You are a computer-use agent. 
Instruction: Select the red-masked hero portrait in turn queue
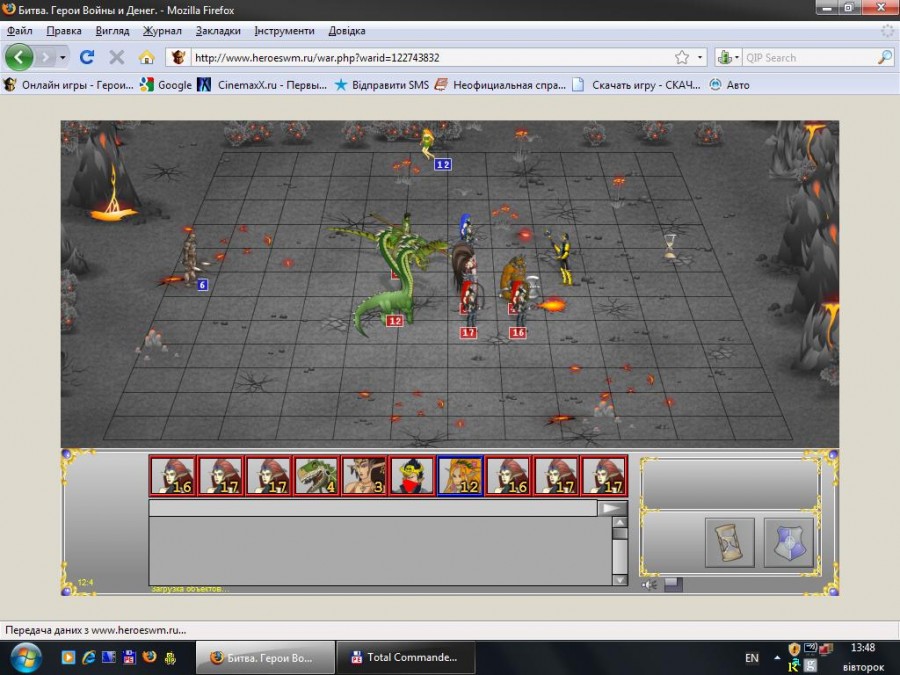click(x=412, y=475)
